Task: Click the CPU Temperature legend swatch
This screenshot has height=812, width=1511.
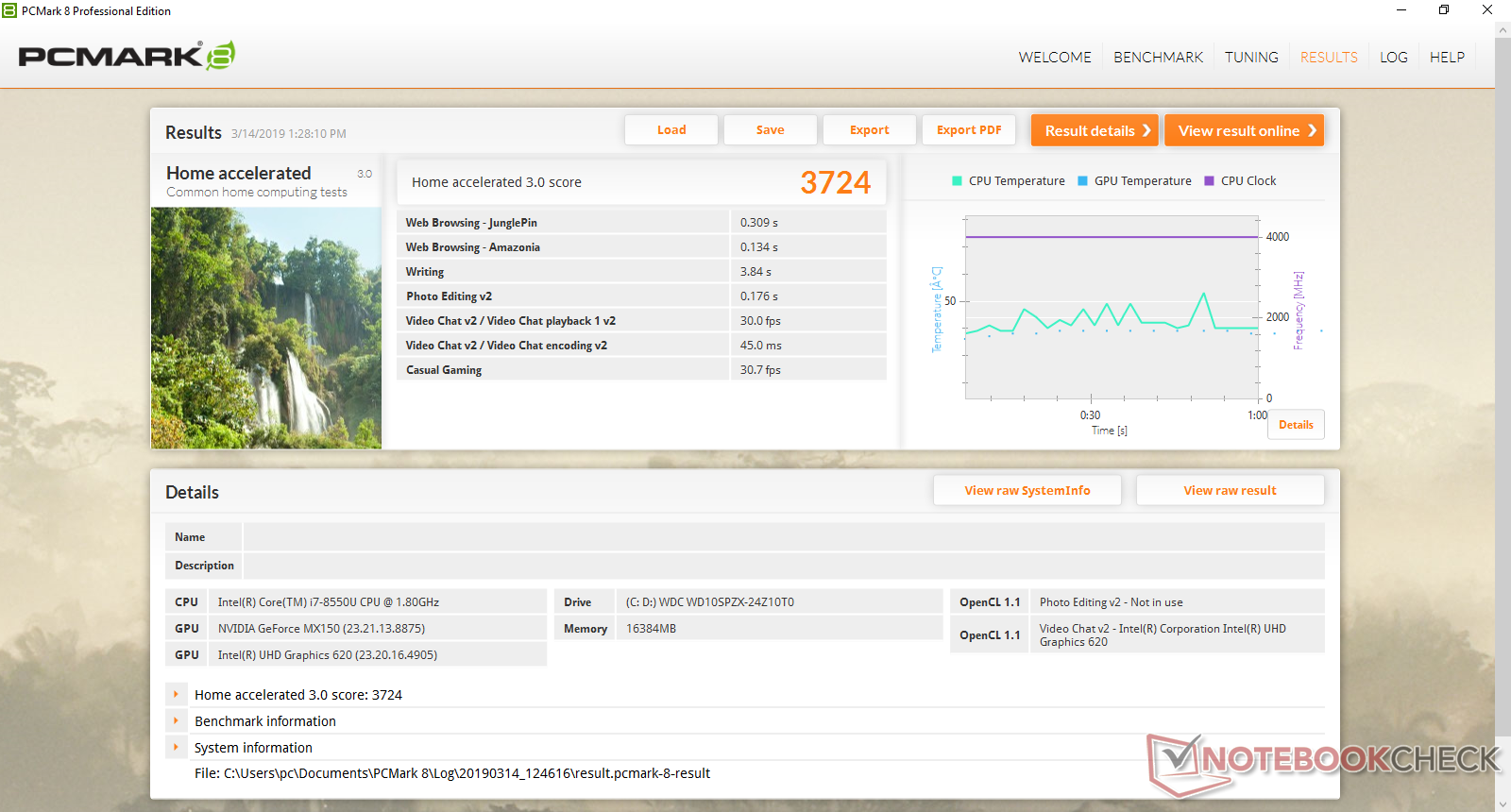Action: [958, 181]
